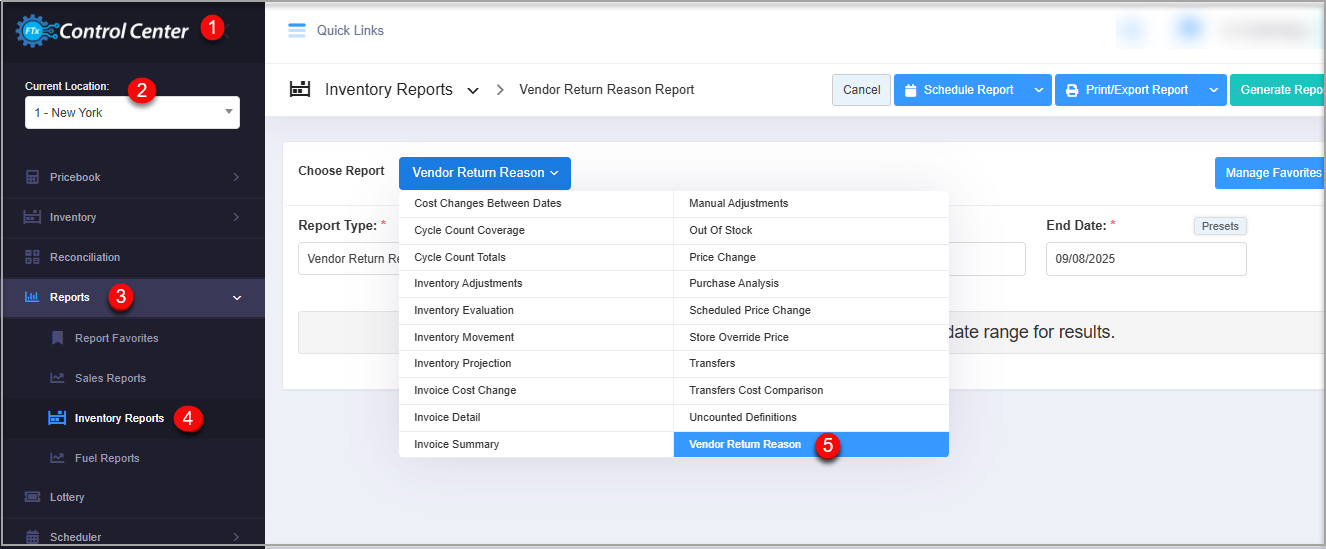Click the Sales Reports chart icon
This screenshot has height=549, width=1326.
[x=57, y=378]
